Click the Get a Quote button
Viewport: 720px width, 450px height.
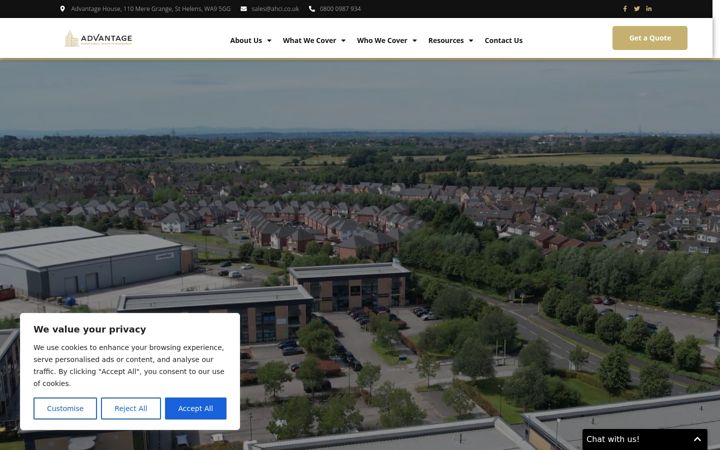coord(650,38)
